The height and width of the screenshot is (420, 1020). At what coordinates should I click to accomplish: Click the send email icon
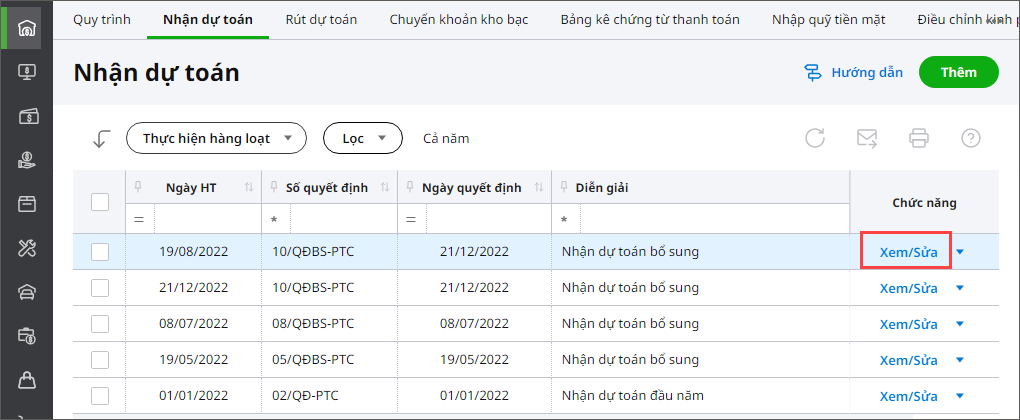pos(867,139)
